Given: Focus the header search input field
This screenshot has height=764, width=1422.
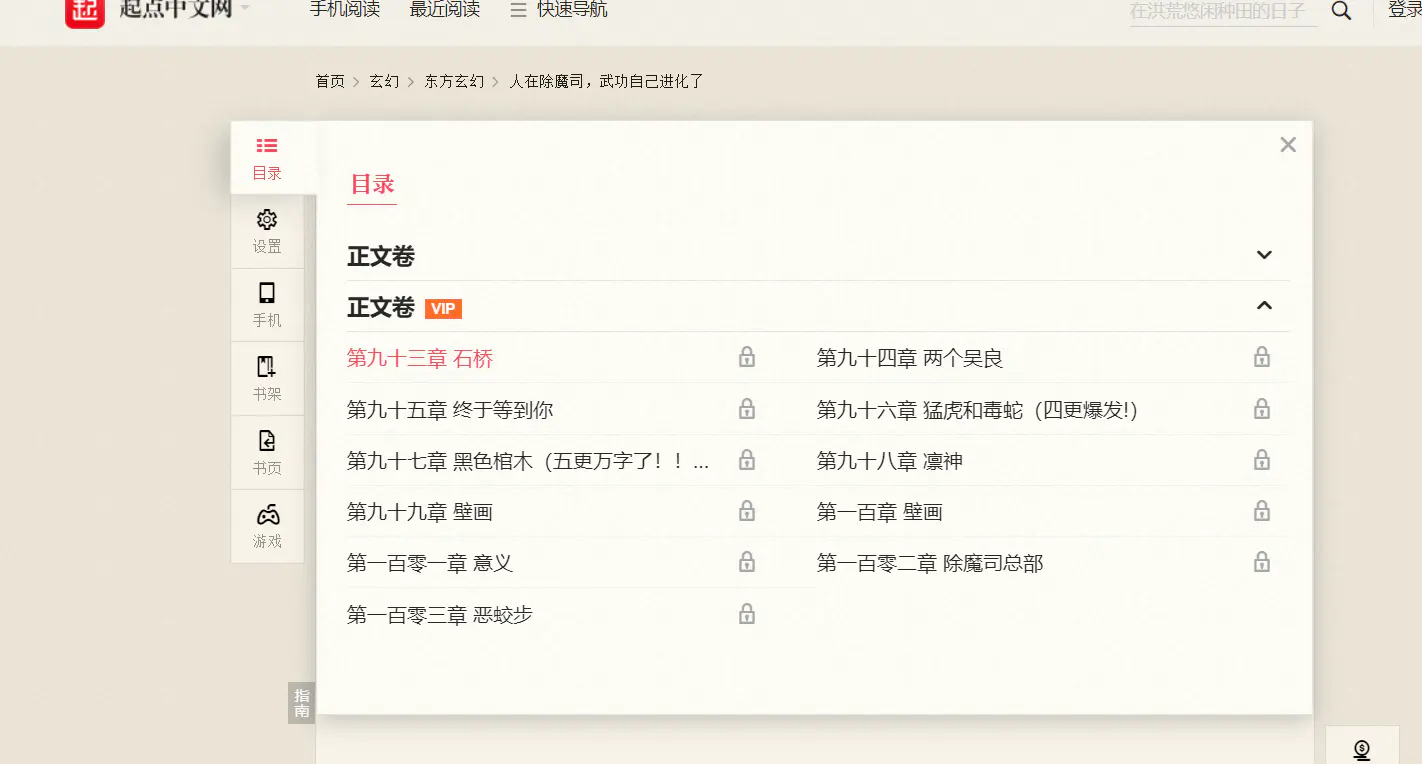Looking at the screenshot, I should [x=1224, y=12].
